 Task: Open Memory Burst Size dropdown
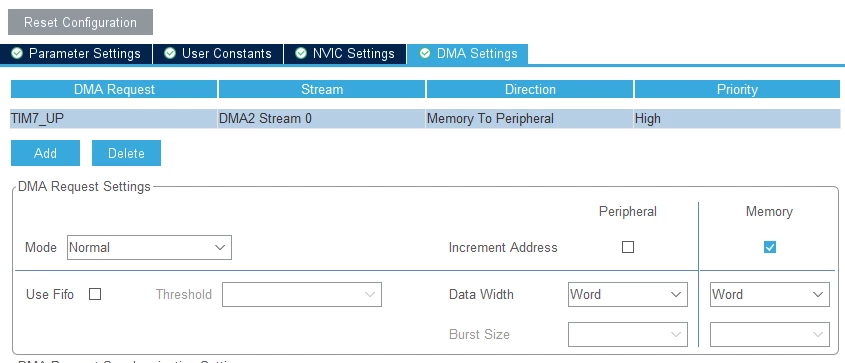point(770,334)
